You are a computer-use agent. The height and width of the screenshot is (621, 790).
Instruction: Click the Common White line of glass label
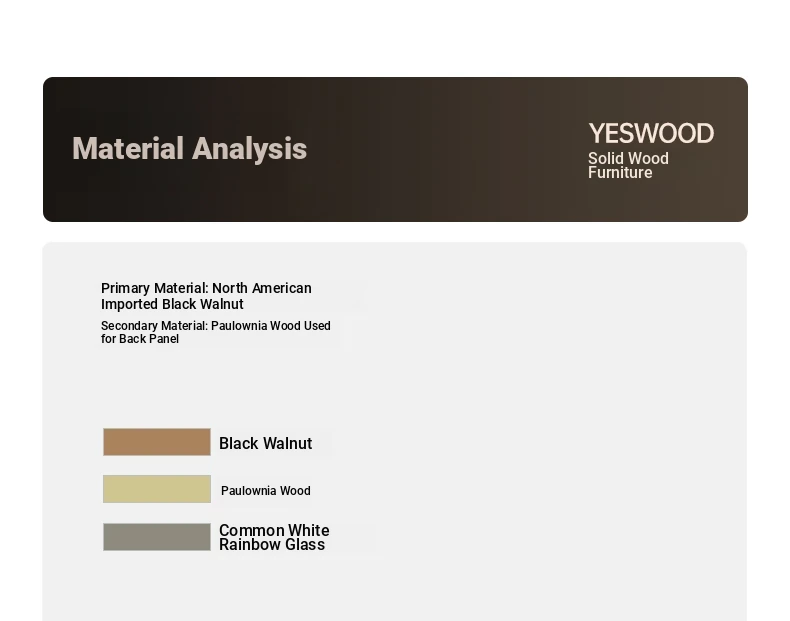274,530
